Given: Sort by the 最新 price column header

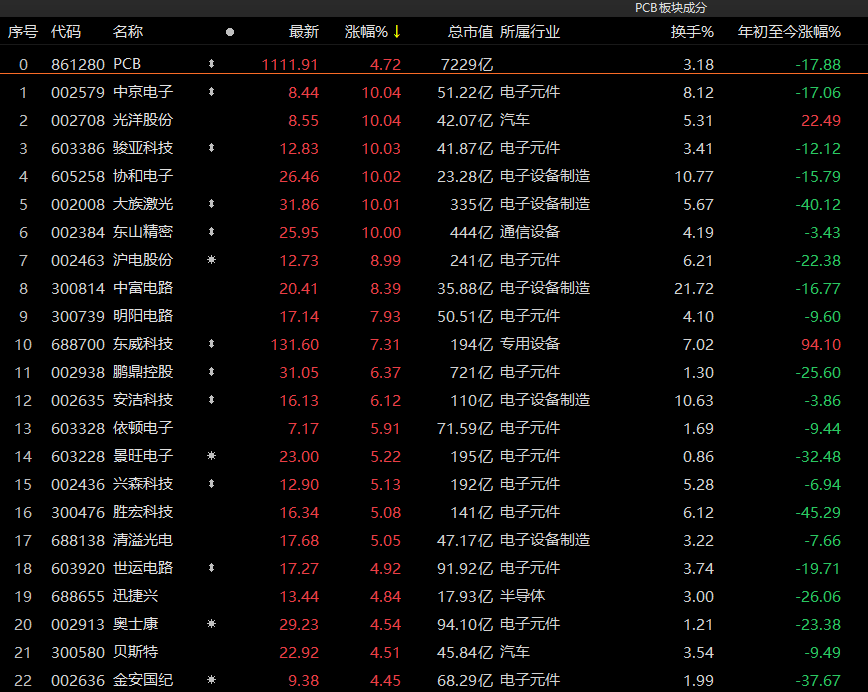Looking at the screenshot, I should (303, 32).
